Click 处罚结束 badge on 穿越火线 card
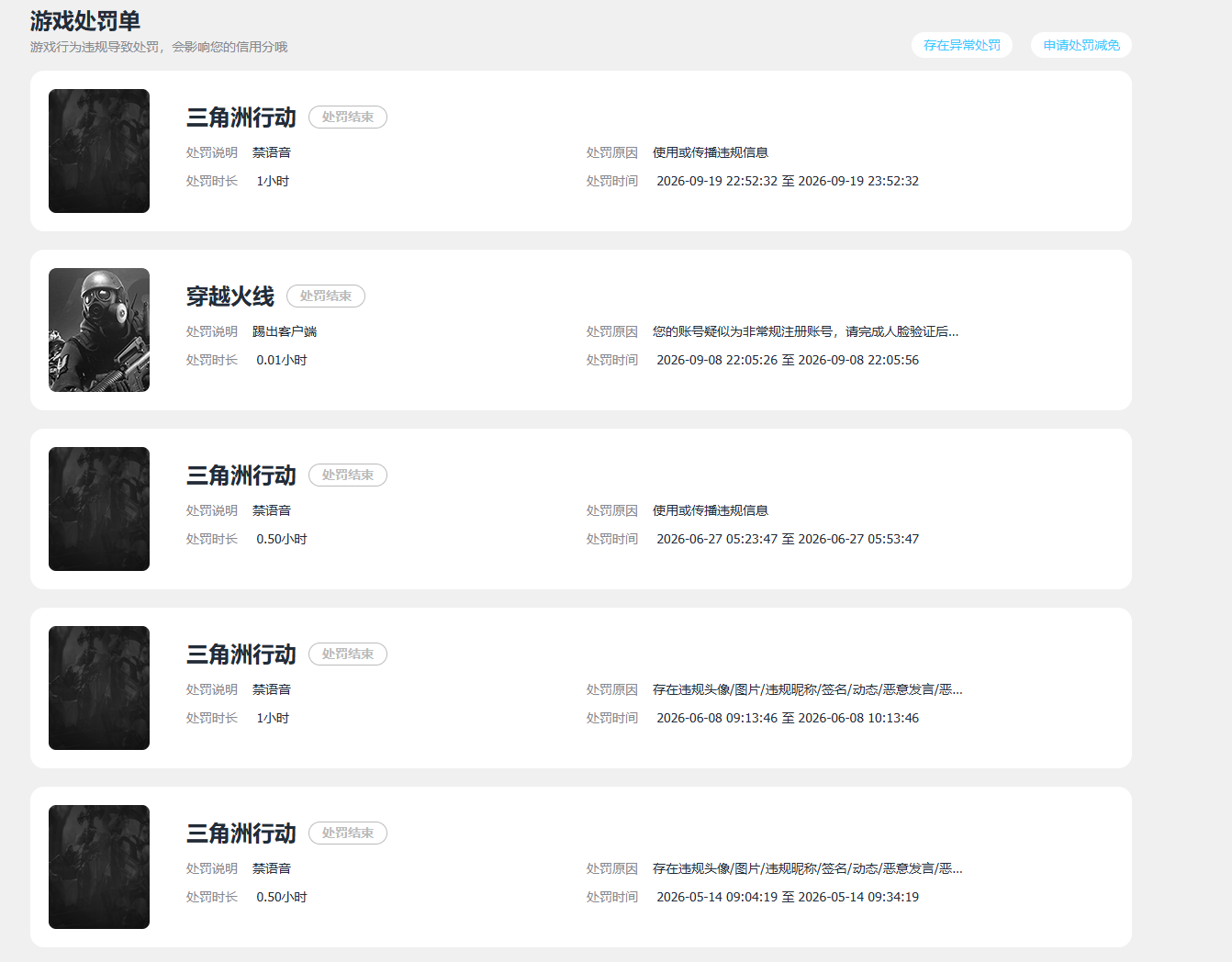 click(326, 296)
